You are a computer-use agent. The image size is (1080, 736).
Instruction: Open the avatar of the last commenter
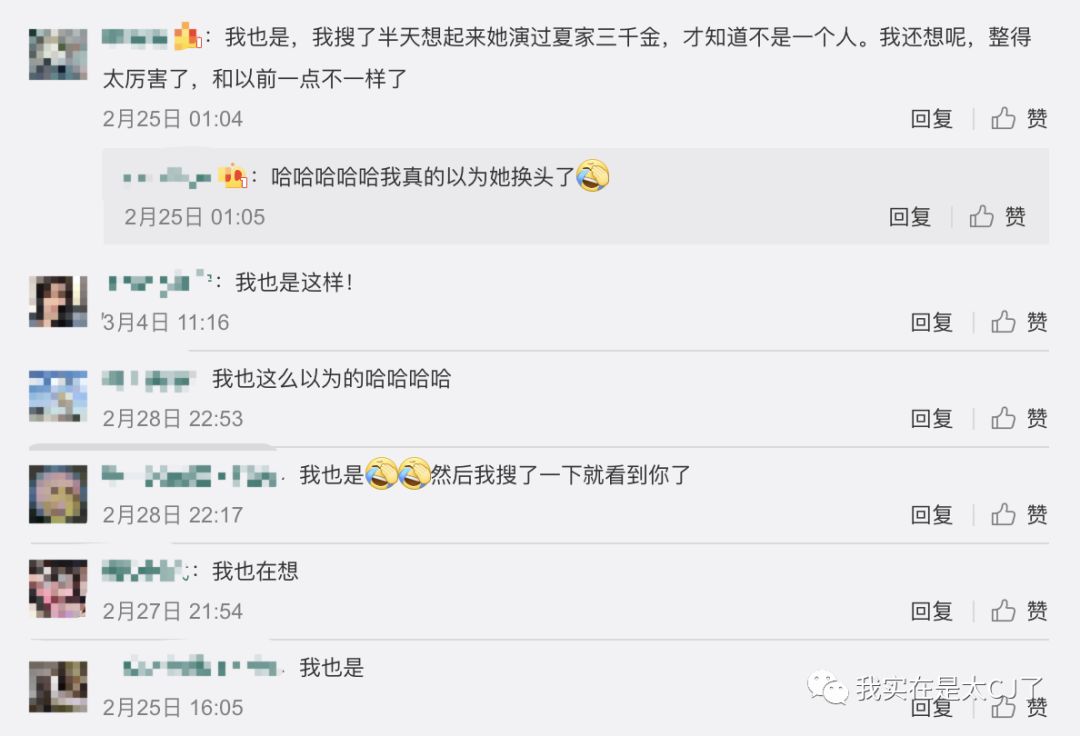tap(57, 686)
